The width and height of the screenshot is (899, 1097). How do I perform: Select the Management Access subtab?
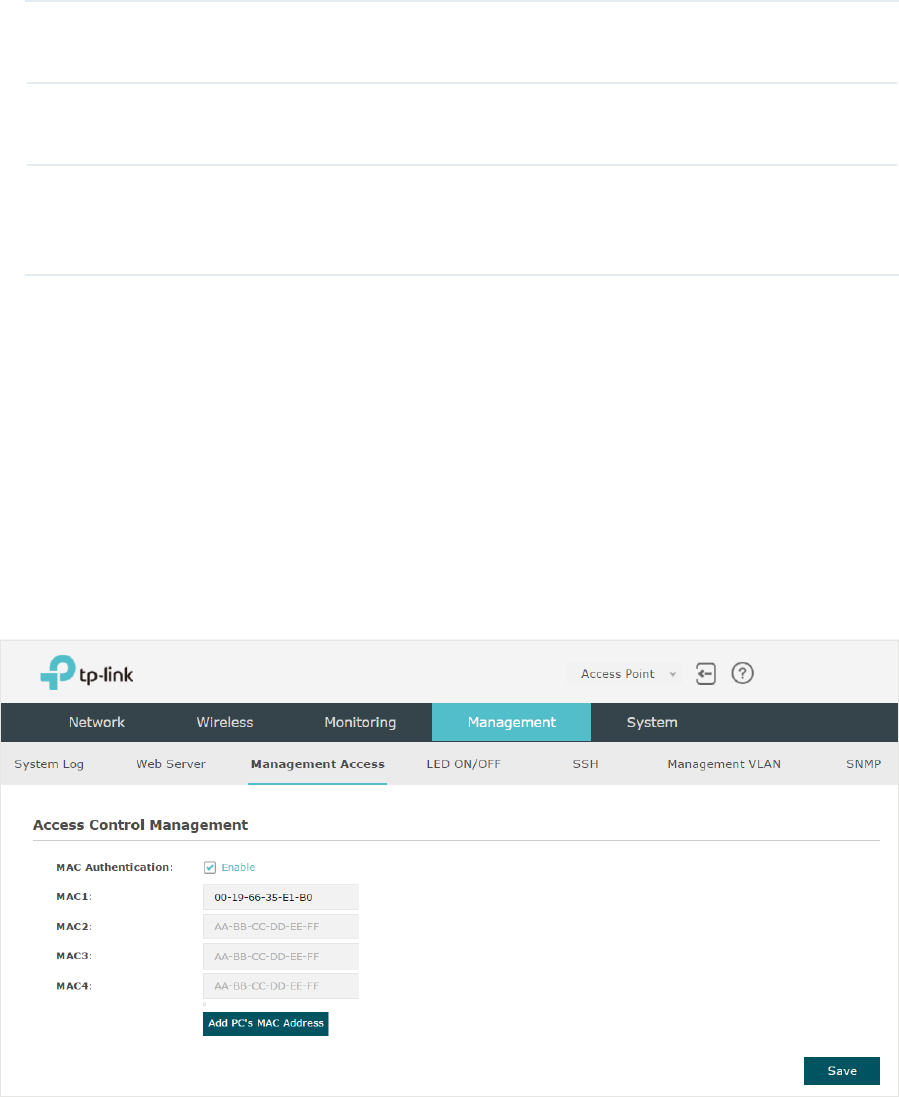[318, 764]
